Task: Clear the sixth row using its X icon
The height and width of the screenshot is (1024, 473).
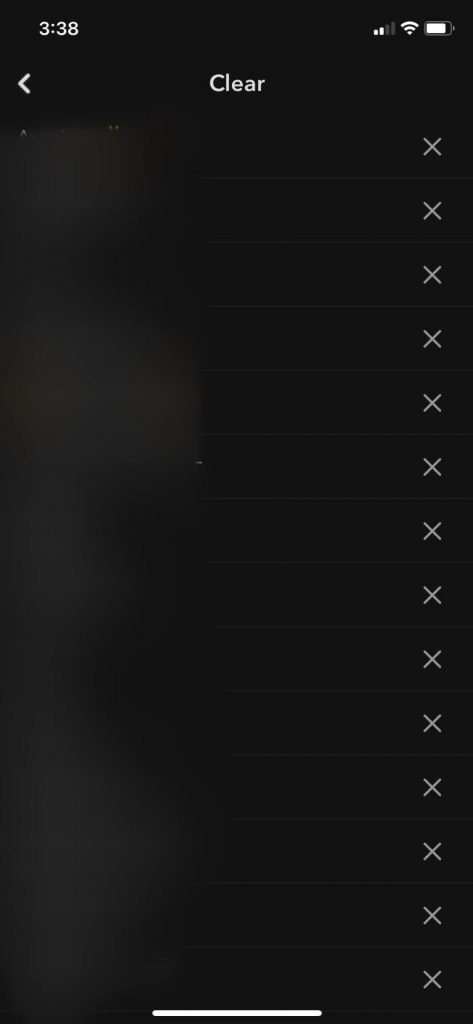Action: click(x=432, y=467)
